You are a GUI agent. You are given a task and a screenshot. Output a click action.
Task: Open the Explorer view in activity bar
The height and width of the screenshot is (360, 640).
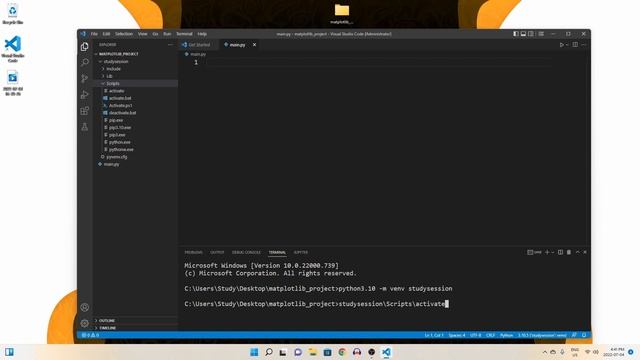pyautogui.click(x=84, y=47)
